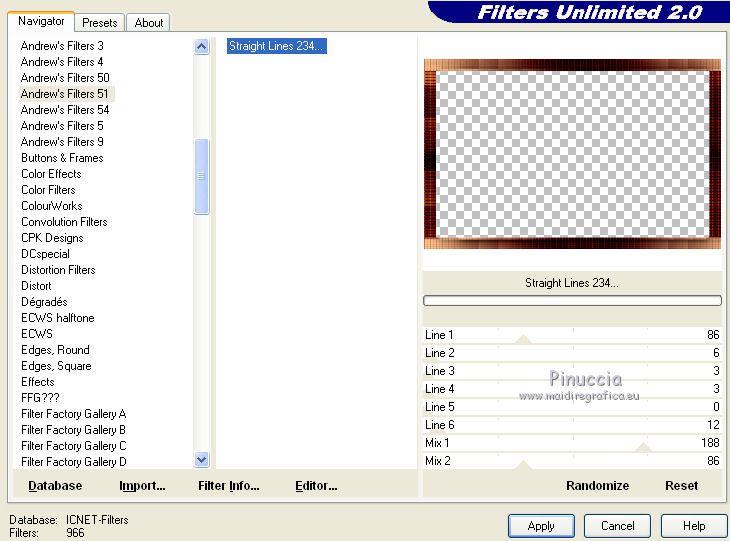The image size is (730, 541).
Task: Select the Effects category
Action: click(x=38, y=382)
